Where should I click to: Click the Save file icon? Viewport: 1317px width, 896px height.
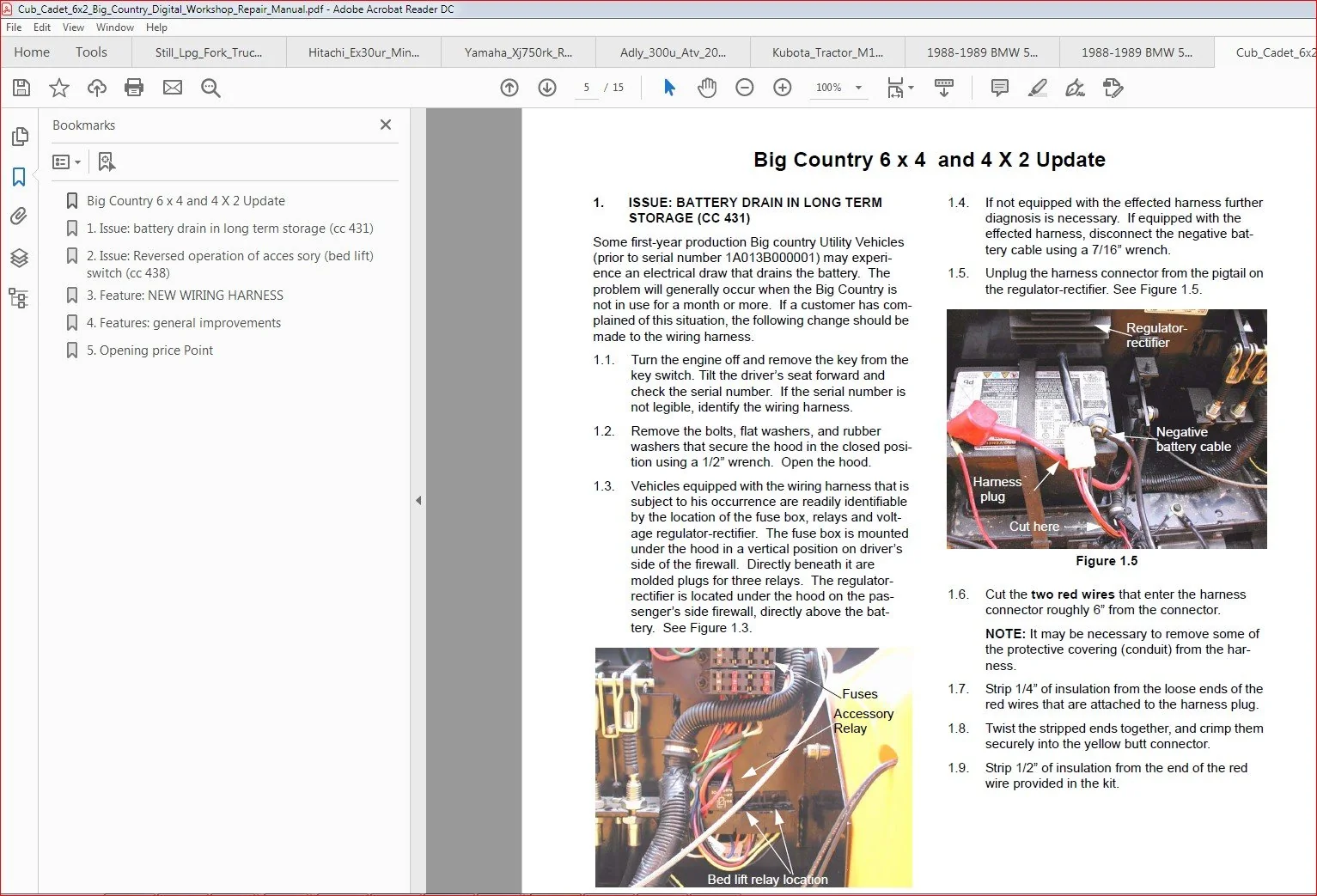(x=21, y=88)
